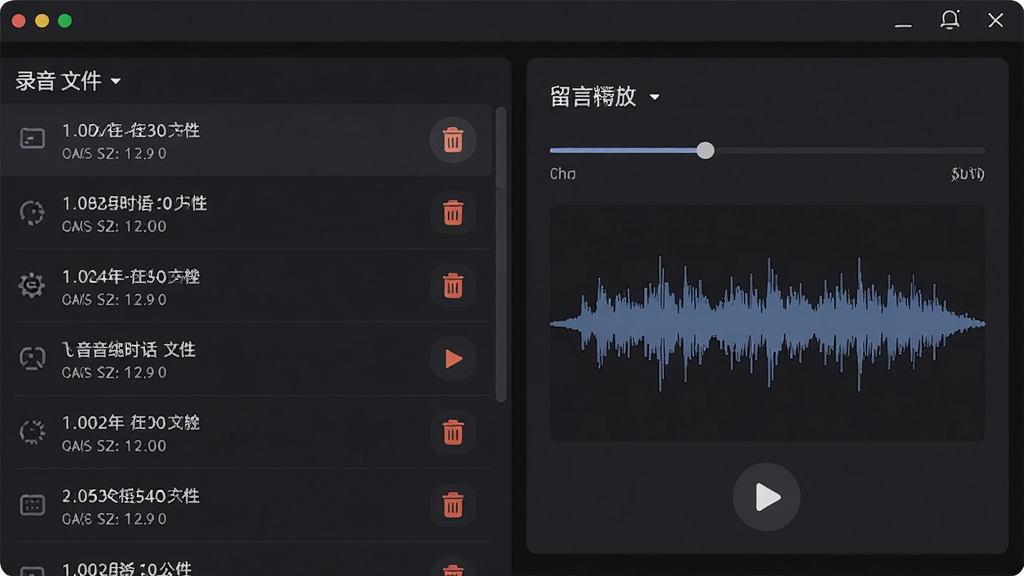Click the 'Cho' slider start label
This screenshot has height=576, width=1024.
click(562, 174)
